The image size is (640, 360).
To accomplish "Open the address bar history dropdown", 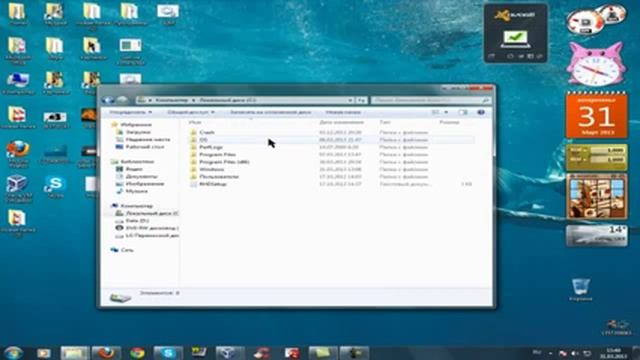I will 350,100.
